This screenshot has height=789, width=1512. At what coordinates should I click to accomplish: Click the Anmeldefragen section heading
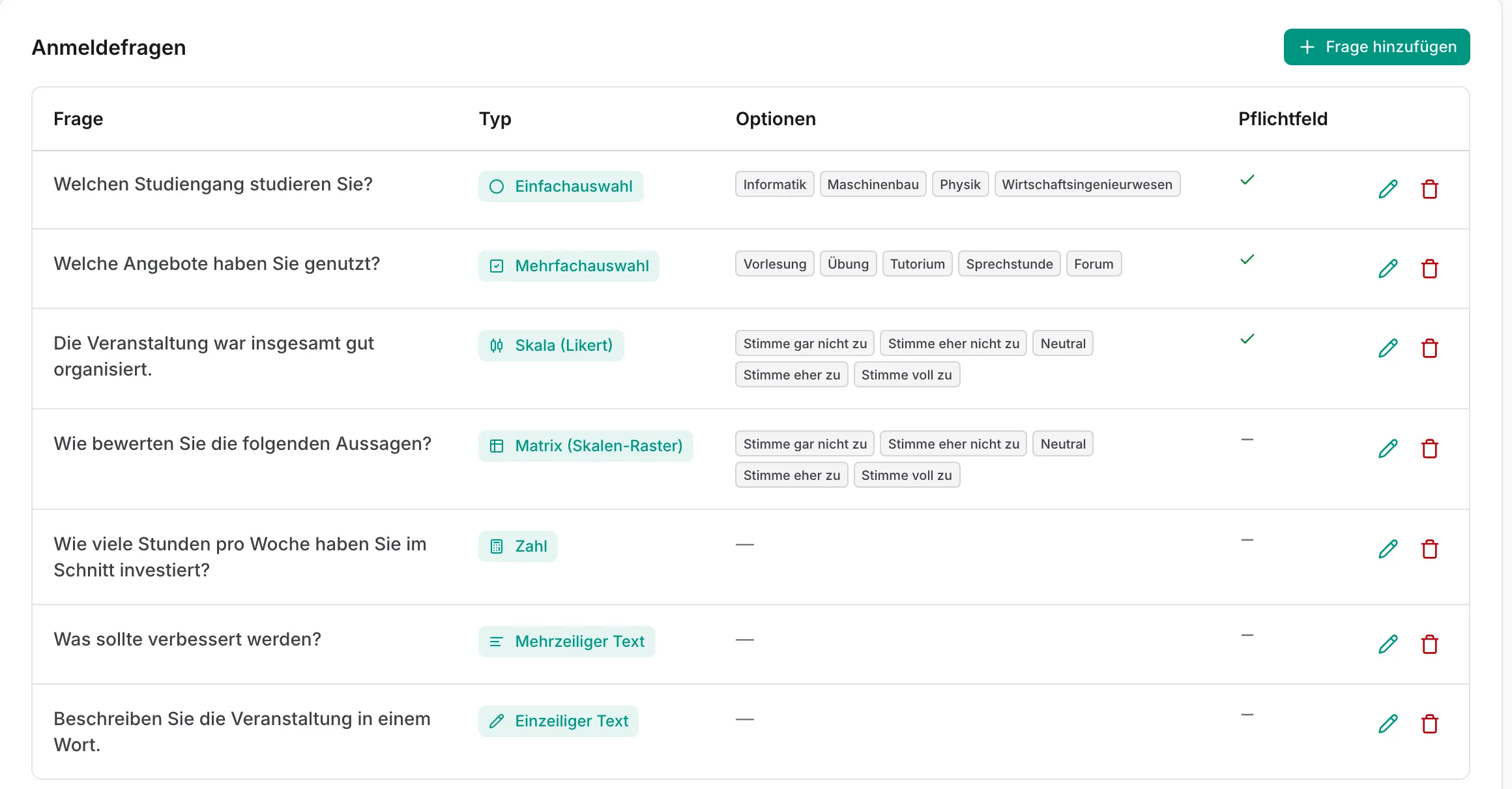109,48
